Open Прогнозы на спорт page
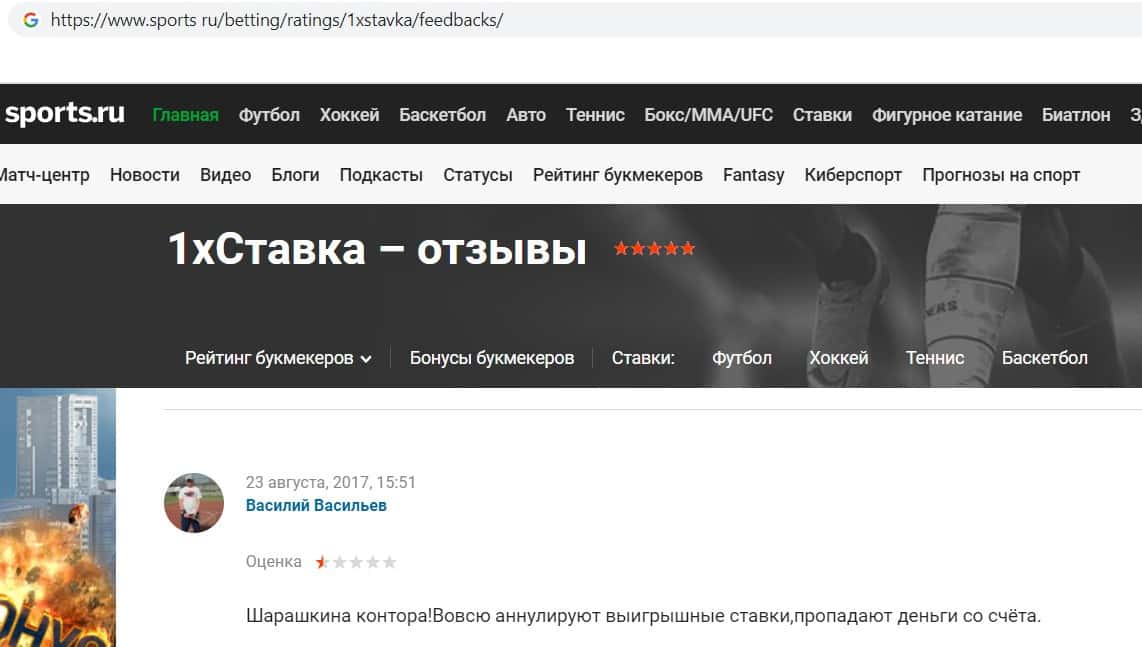Viewport: 1142px width, 647px height. pyautogui.click(x=1001, y=175)
